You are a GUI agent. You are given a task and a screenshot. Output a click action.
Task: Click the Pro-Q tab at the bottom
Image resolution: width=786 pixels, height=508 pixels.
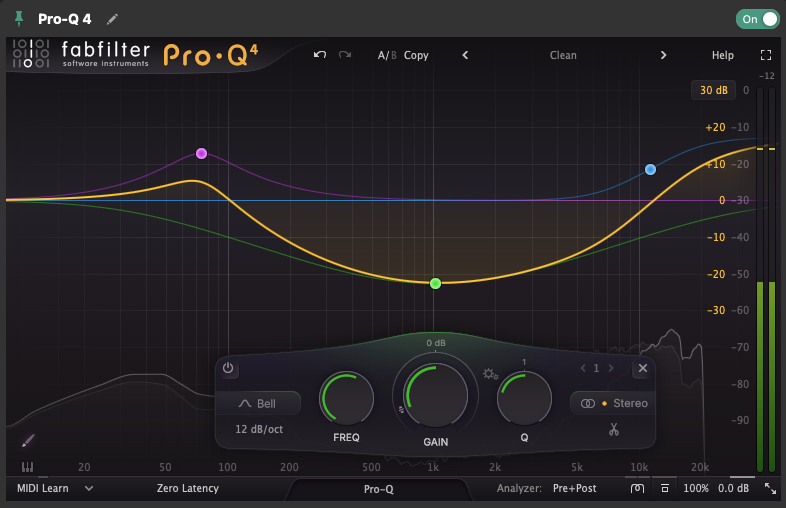tap(379, 489)
